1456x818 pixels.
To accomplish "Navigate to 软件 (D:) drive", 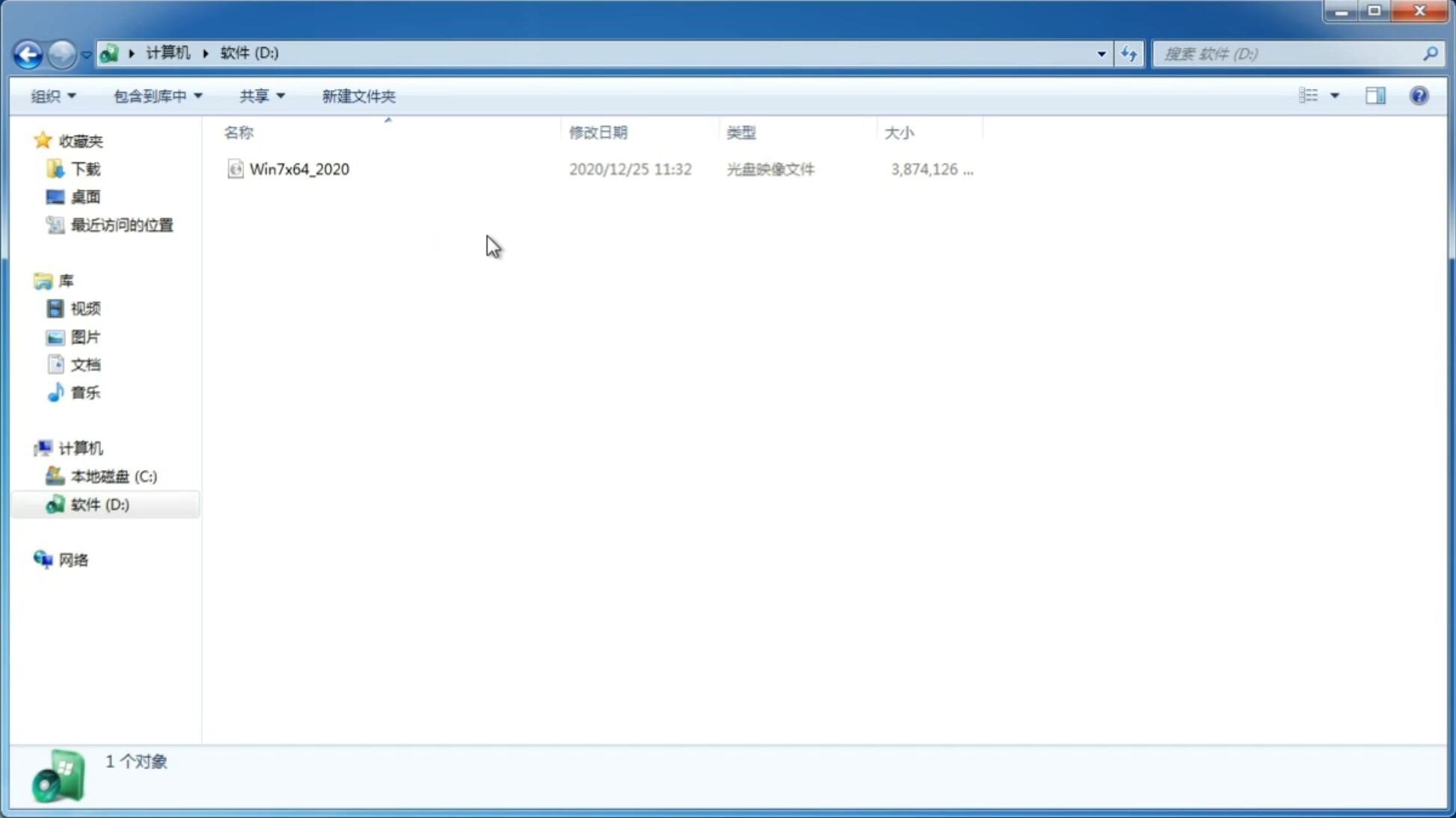I will 99,504.
